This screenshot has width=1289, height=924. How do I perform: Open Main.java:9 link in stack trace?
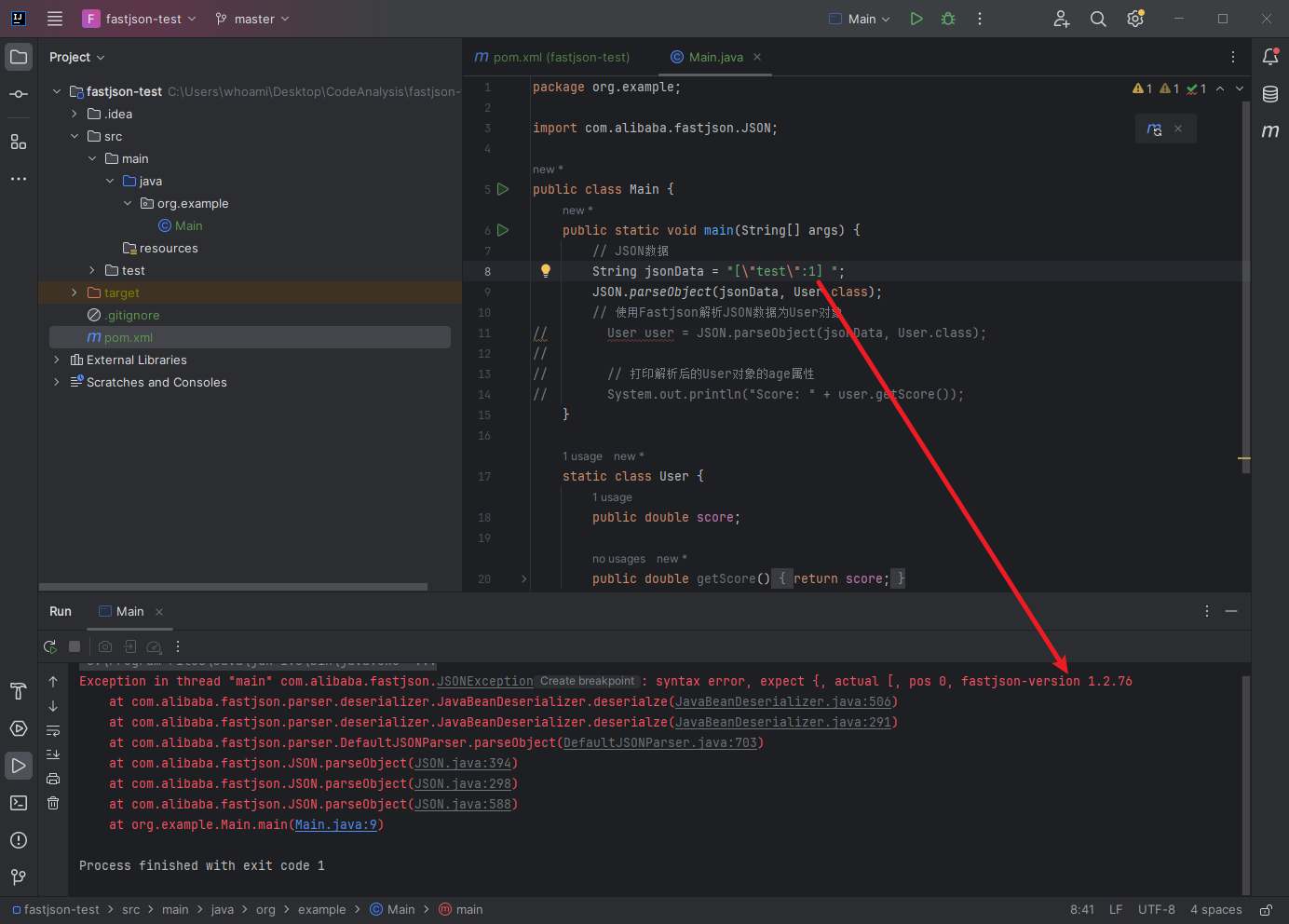tap(336, 824)
